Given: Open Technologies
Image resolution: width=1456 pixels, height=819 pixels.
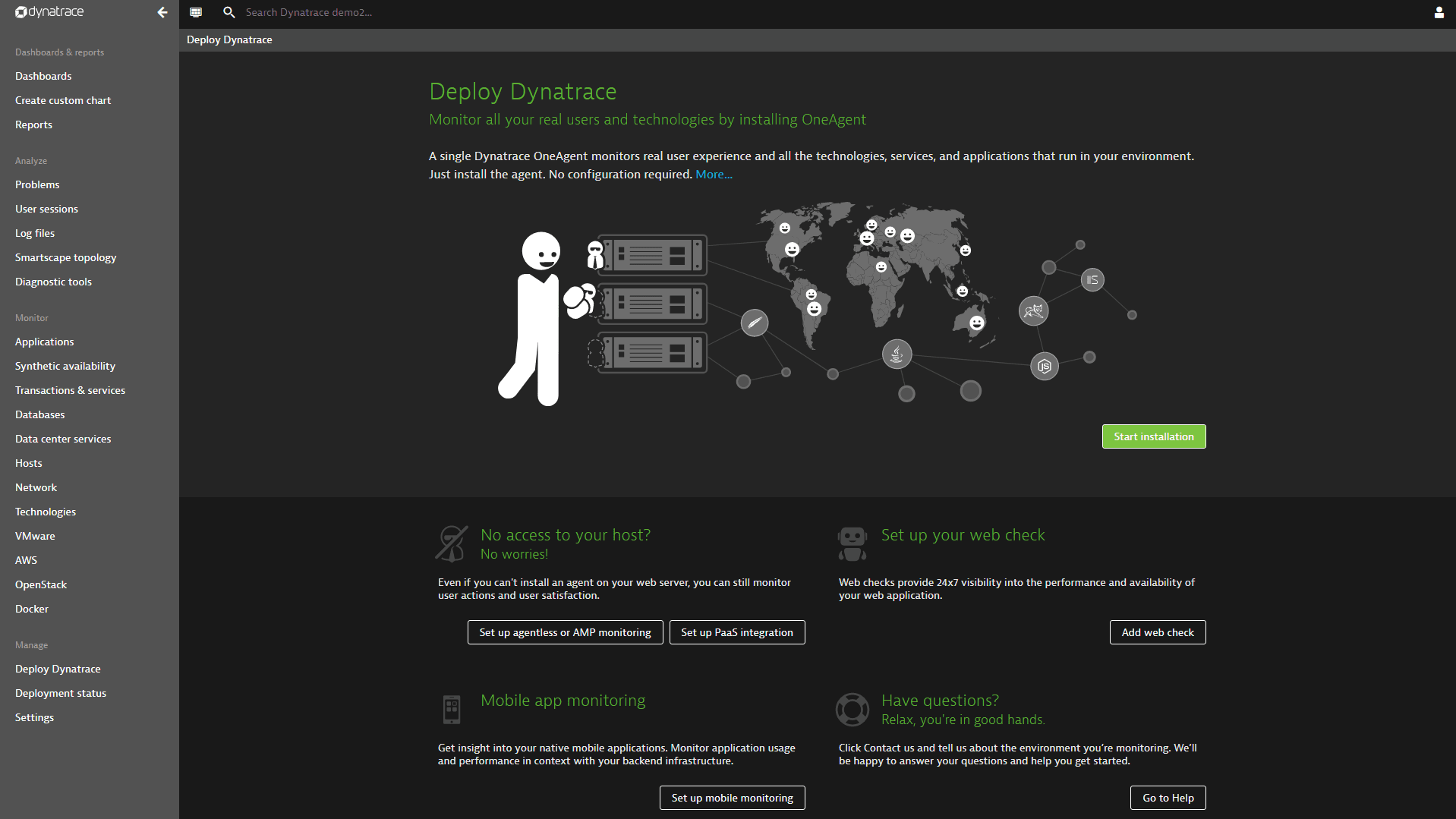Looking at the screenshot, I should (46, 512).
